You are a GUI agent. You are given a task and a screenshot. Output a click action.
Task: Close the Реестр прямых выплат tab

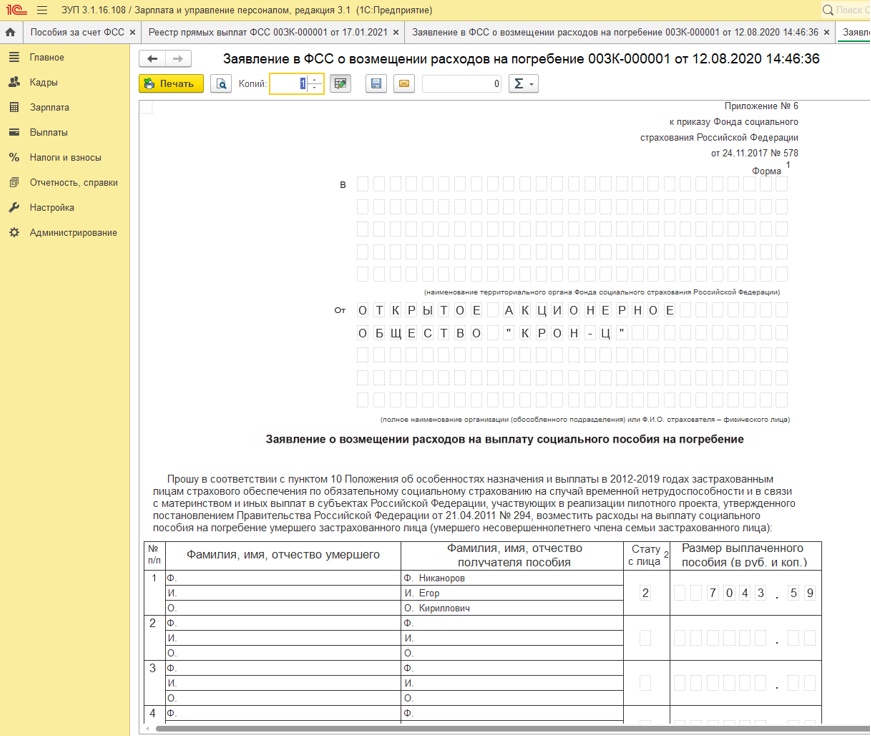(396, 33)
